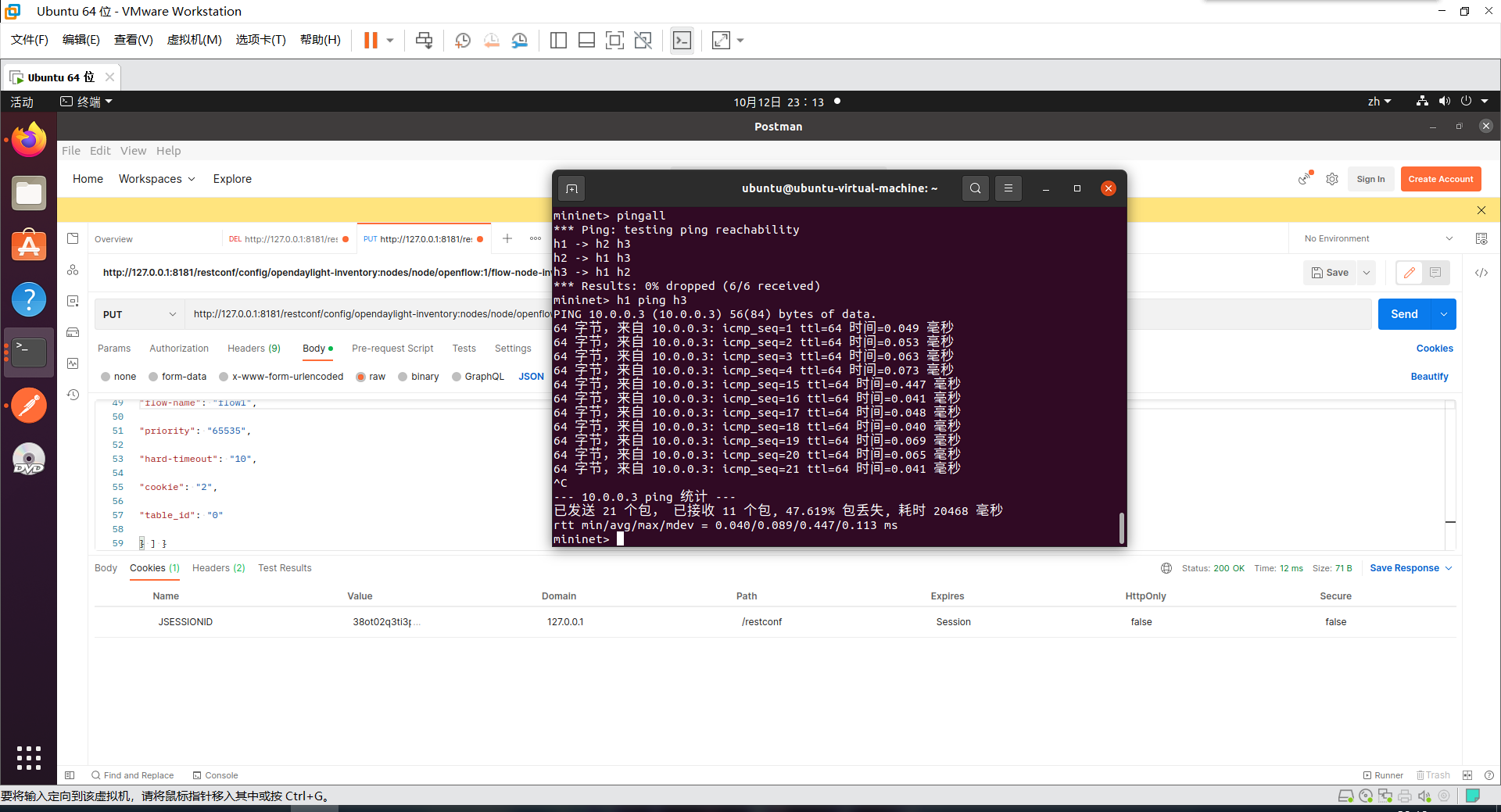Open environment quick look icon
Viewport: 1501px width, 812px height.
[1481, 238]
